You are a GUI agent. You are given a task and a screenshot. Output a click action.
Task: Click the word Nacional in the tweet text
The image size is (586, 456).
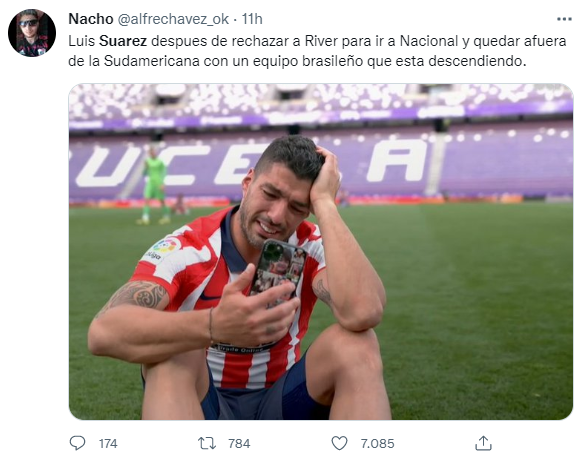click(x=429, y=41)
